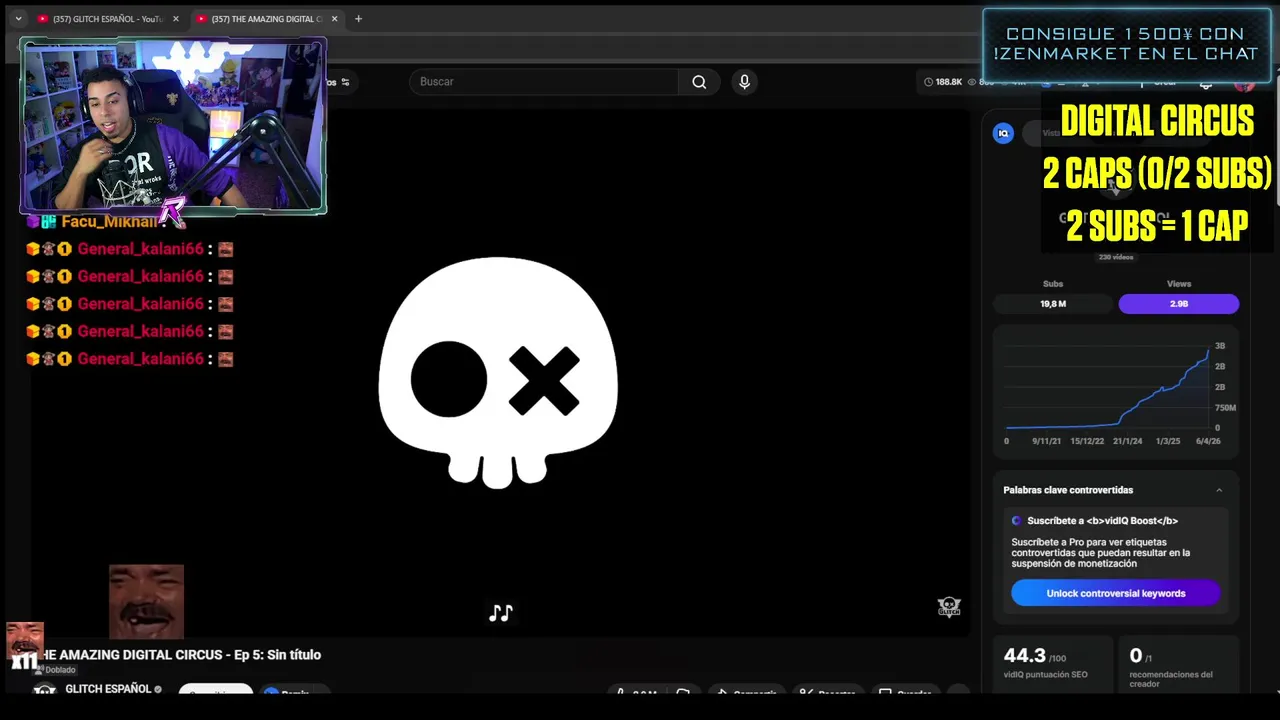This screenshot has height=720, width=1280.
Task: Close THE AMAZING DIGITAL CIRCUS tab
Action: click(x=334, y=19)
